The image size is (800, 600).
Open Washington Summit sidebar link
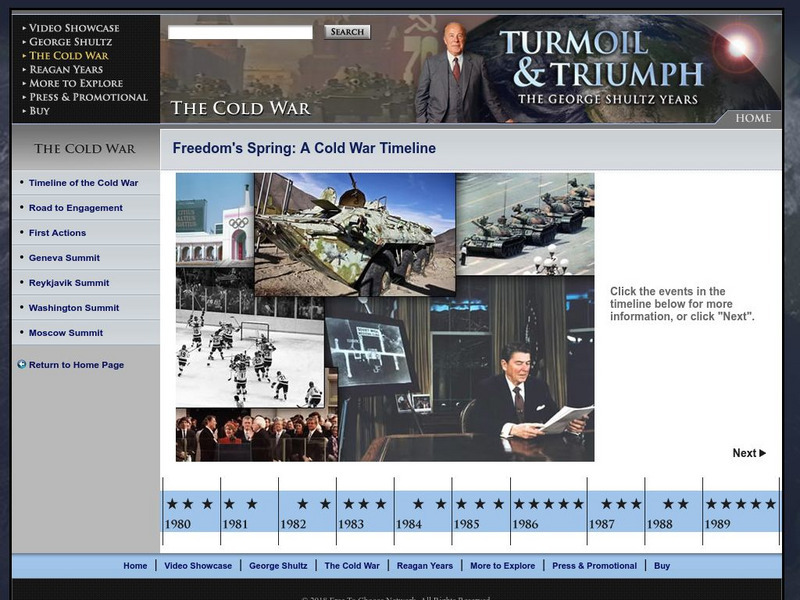(74, 308)
